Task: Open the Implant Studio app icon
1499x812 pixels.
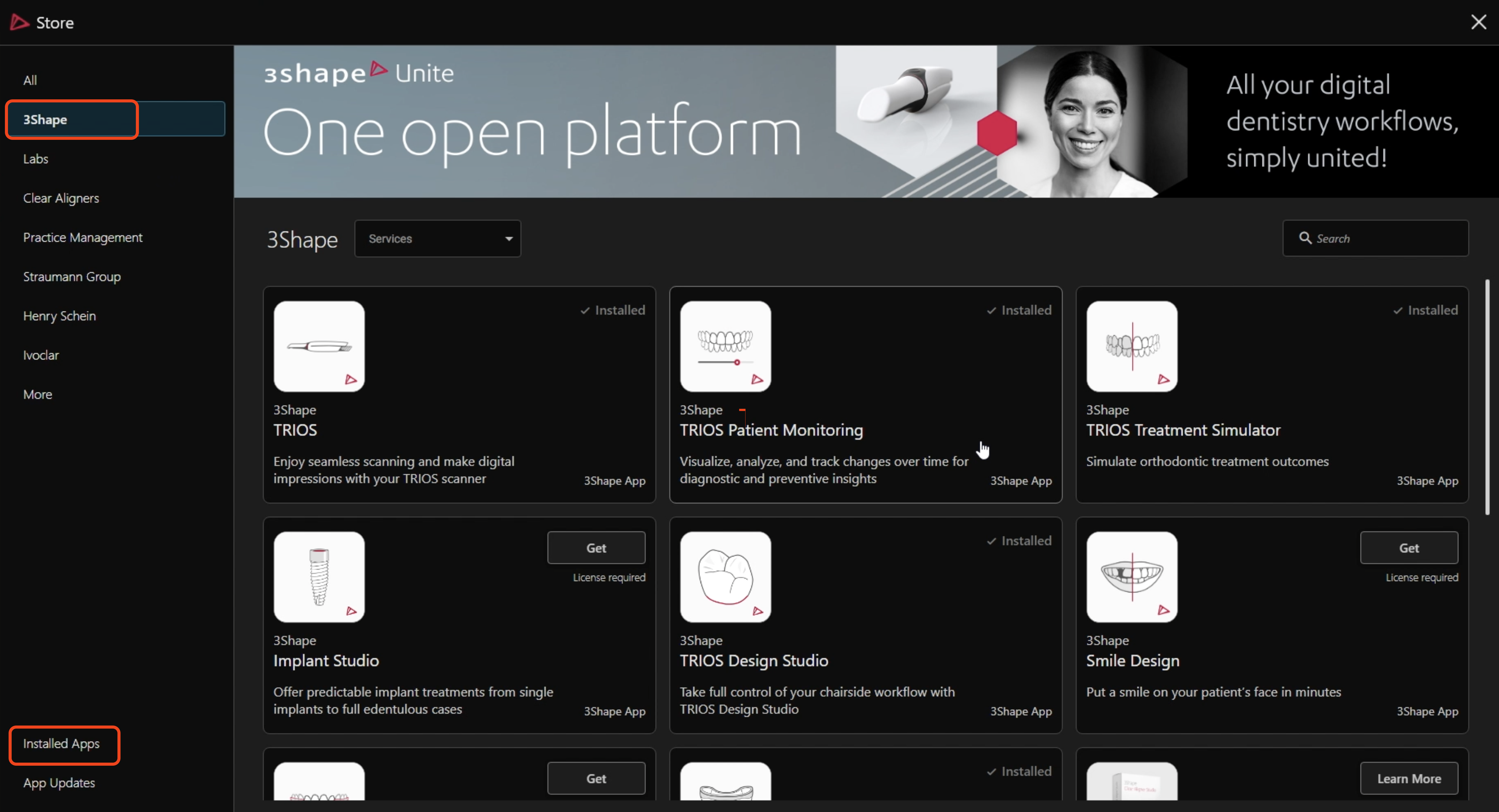Action: [x=319, y=576]
